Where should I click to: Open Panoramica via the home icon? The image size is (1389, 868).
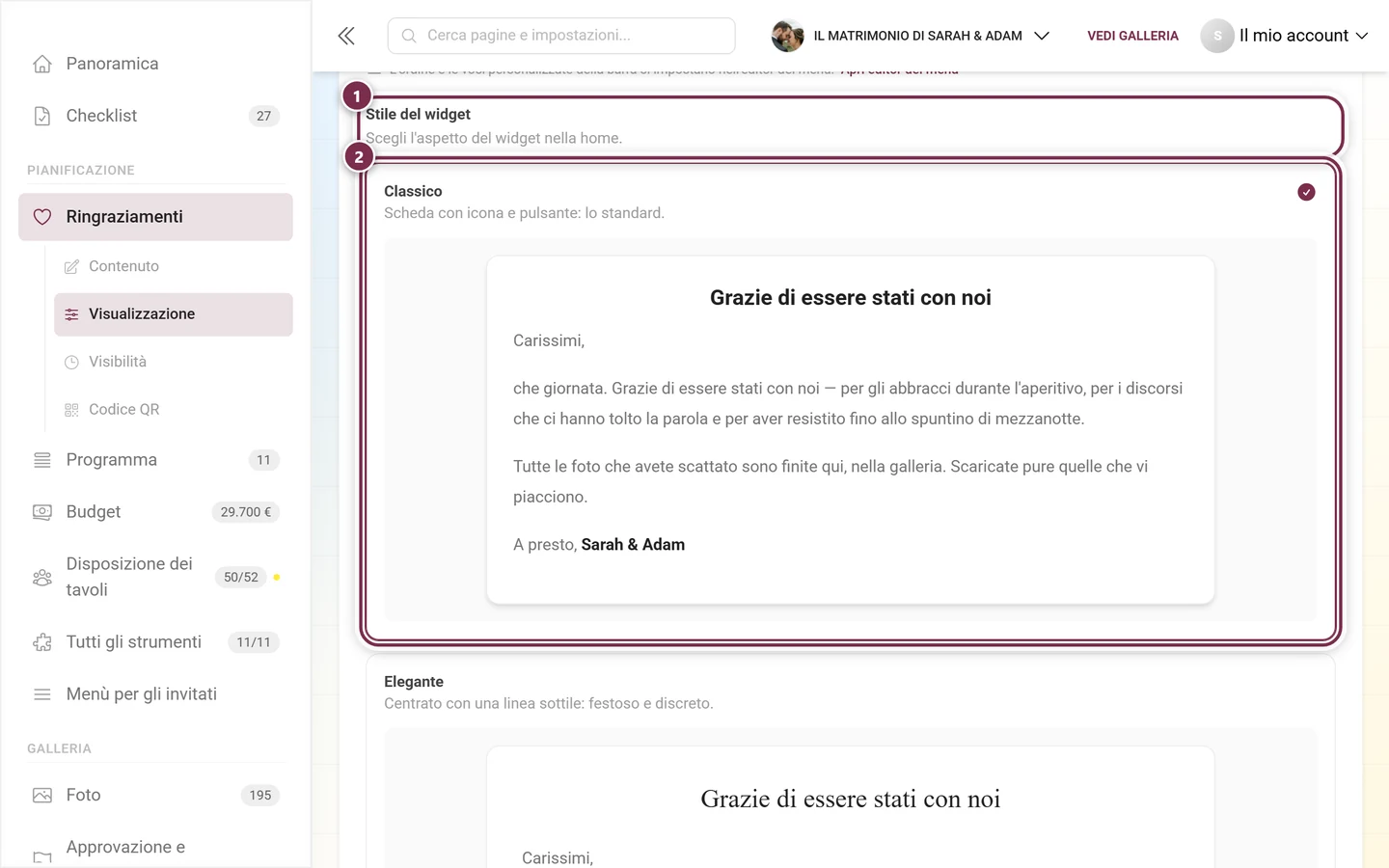coord(42,64)
